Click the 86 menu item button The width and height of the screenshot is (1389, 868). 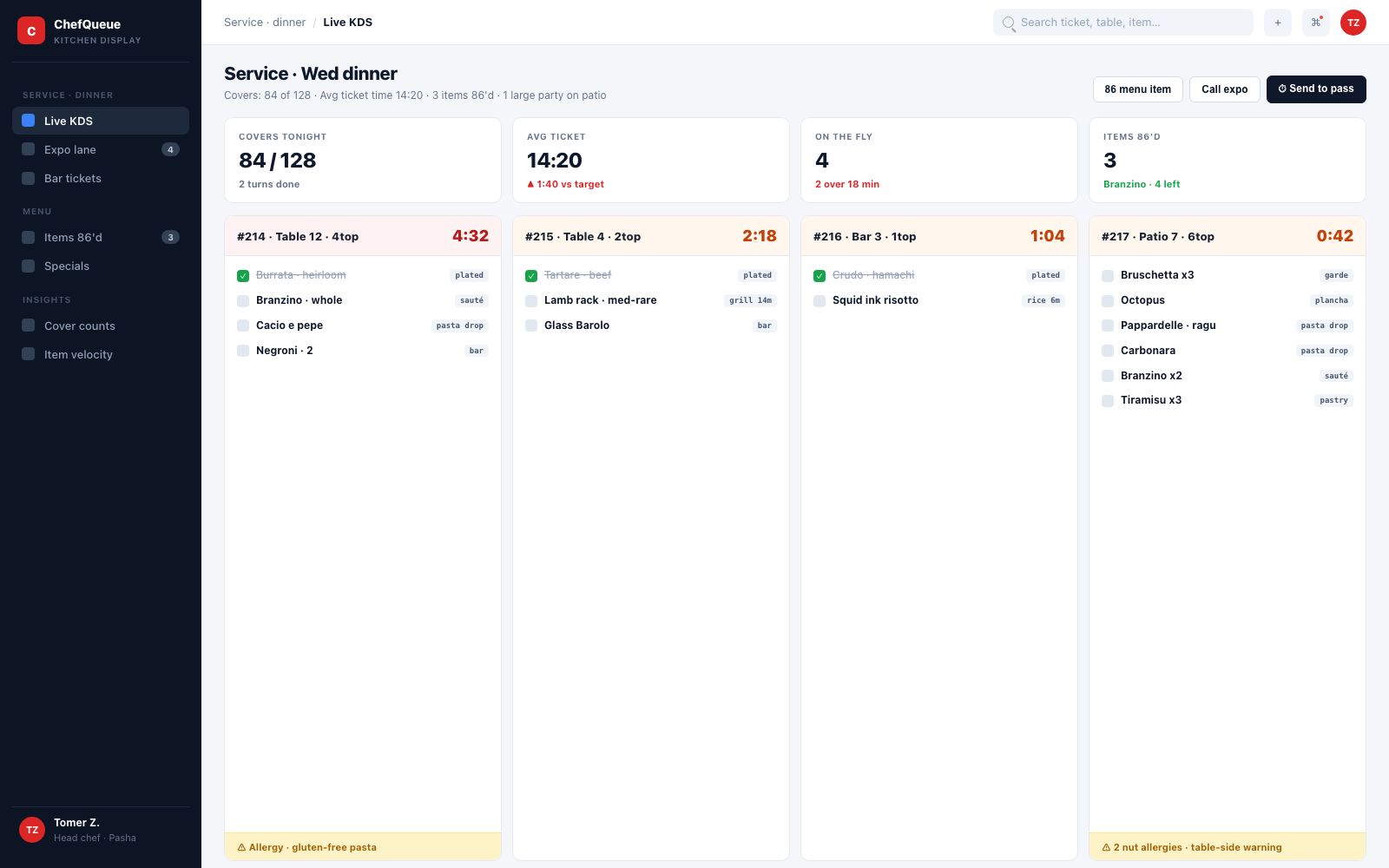tap(1137, 89)
